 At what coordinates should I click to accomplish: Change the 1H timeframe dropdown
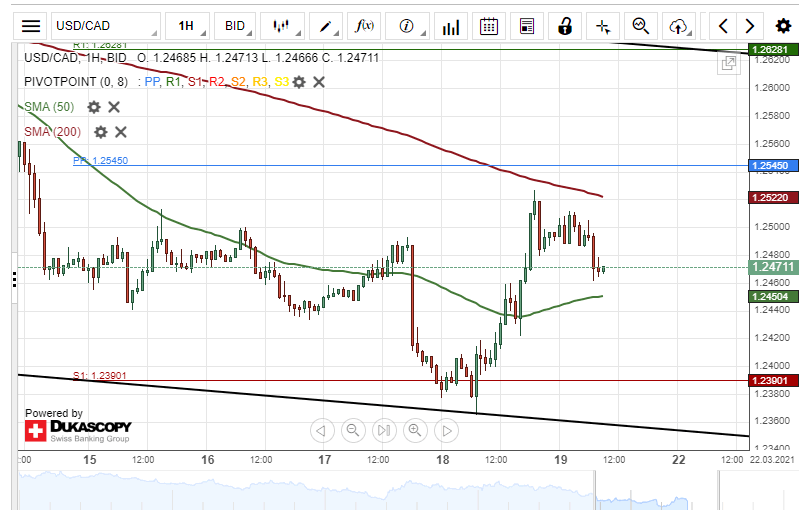187,26
